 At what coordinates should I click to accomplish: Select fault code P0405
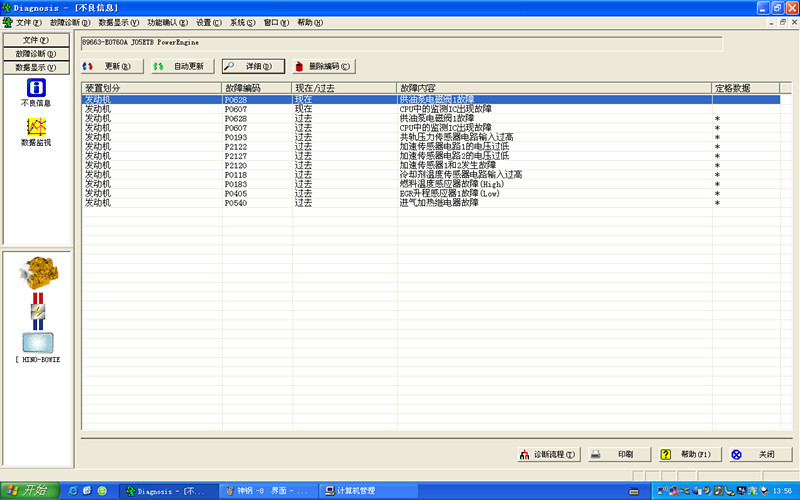(236, 193)
